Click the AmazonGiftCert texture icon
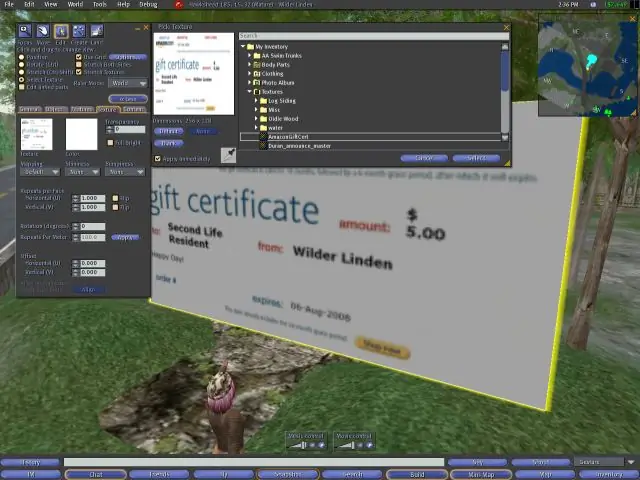Image resolution: width=640 pixels, height=480 pixels. 263,137
